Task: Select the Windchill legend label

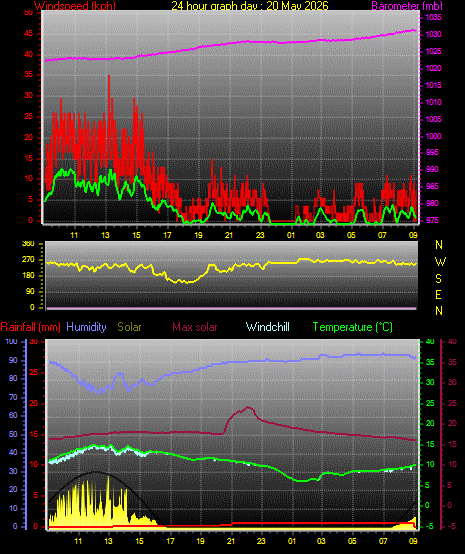Action: click(x=267, y=327)
